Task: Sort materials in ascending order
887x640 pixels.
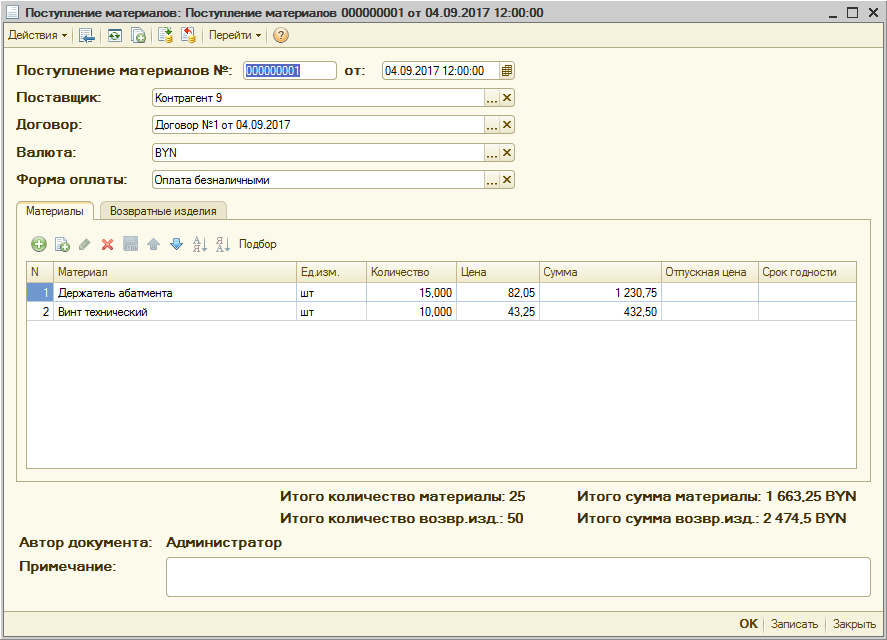Action: click(x=199, y=244)
